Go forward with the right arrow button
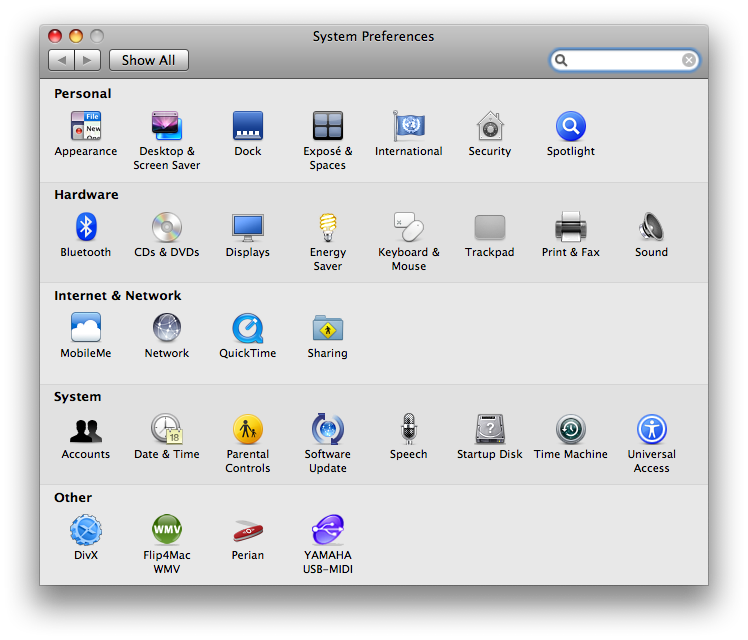Image resolution: width=748 pixels, height=640 pixels. (87, 60)
